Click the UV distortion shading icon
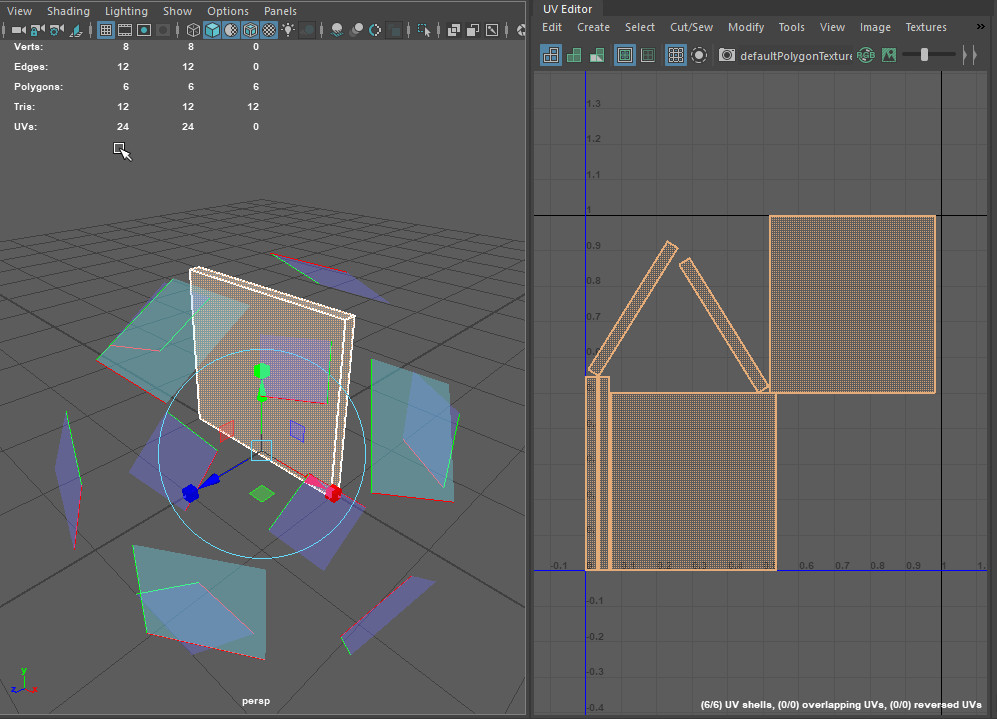The image size is (997, 719). (597, 55)
